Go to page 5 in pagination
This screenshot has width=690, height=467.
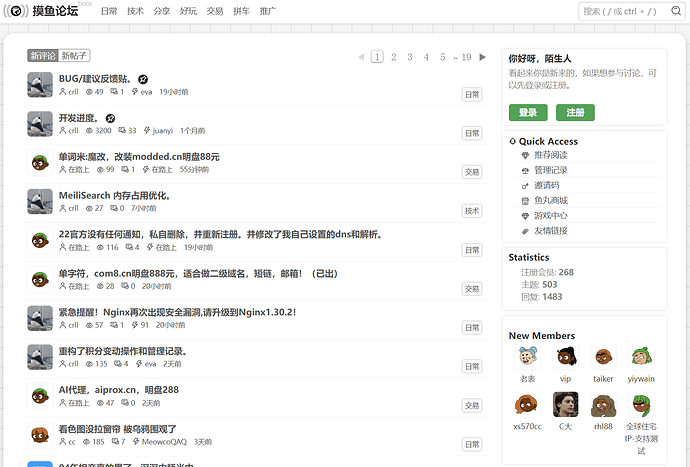point(443,57)
